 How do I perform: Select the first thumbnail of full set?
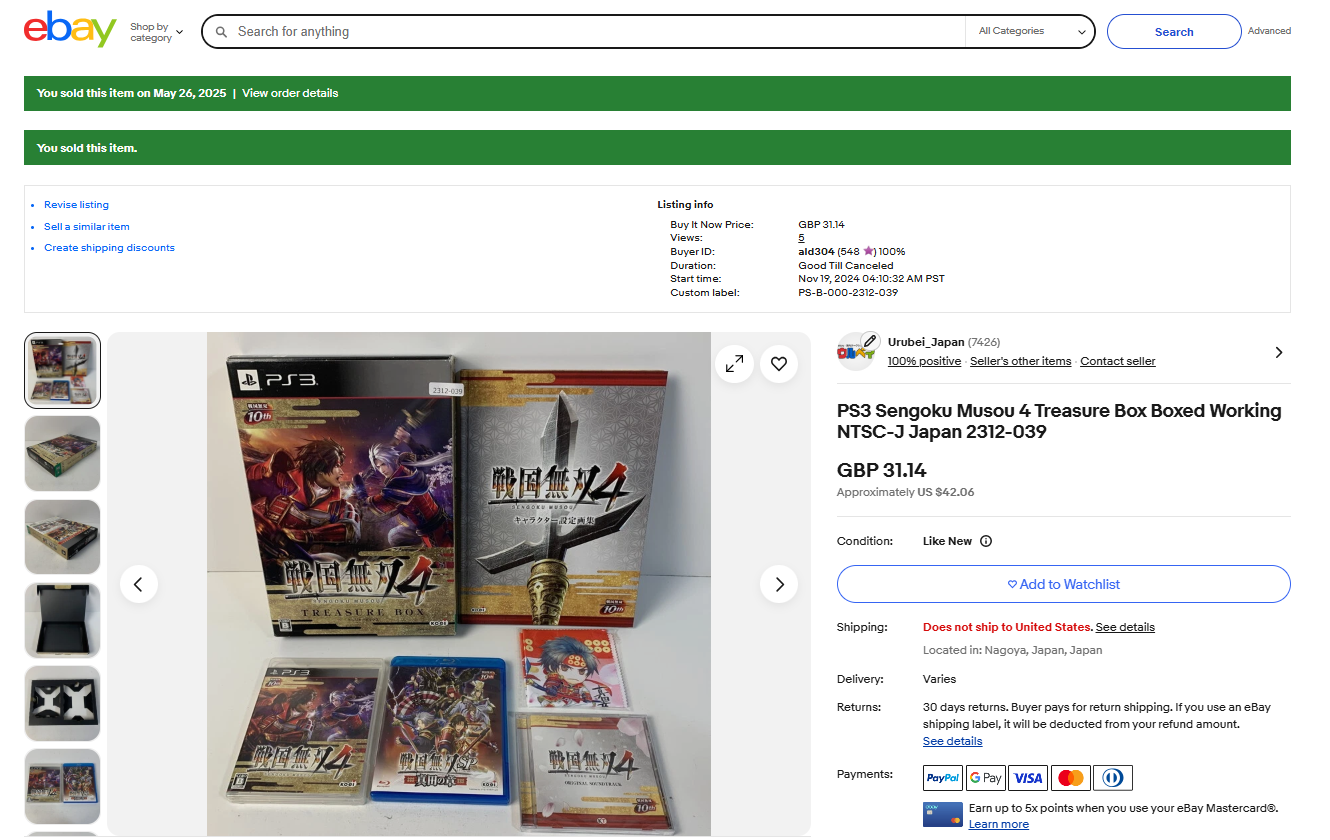click(x=62, y=370)
